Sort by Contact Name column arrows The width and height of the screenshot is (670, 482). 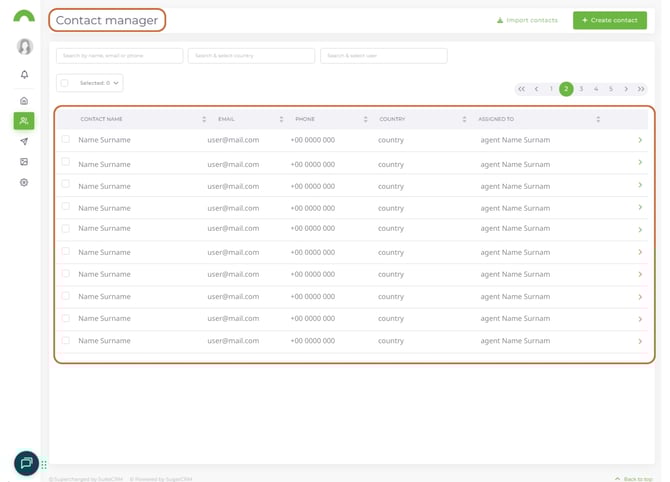[x=204, y=119]
